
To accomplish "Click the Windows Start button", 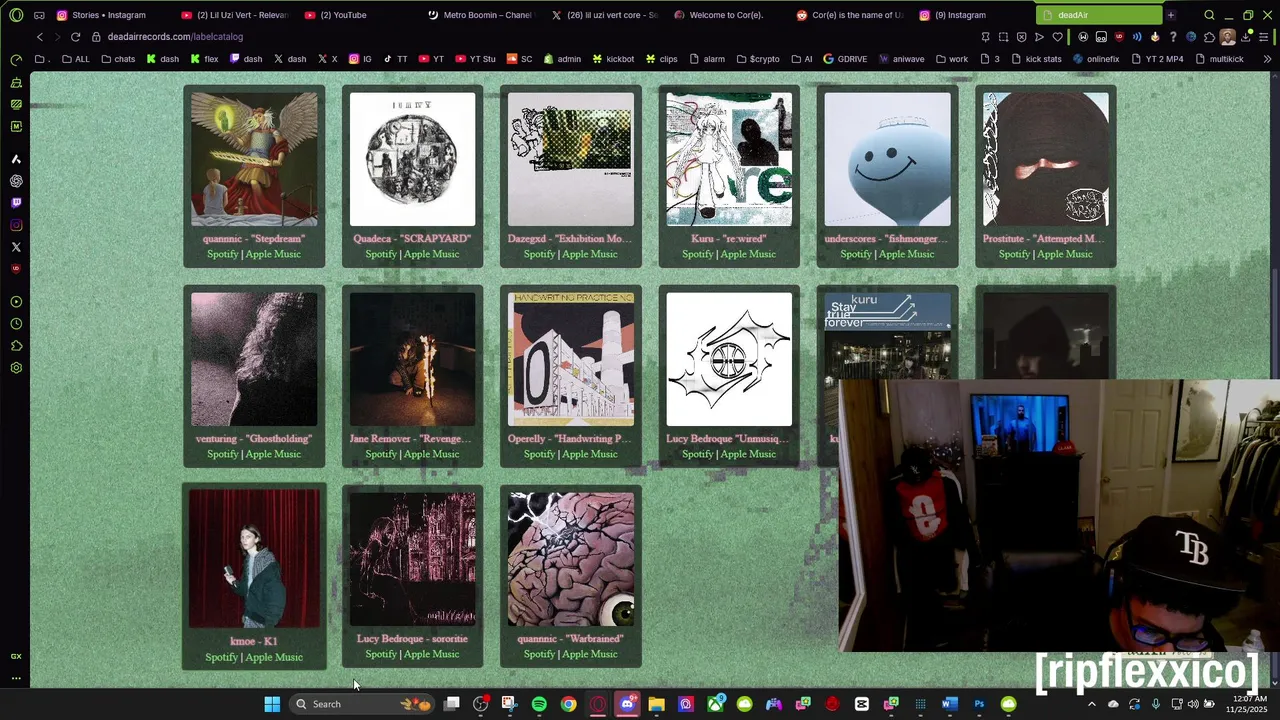I will pos(272,704).
